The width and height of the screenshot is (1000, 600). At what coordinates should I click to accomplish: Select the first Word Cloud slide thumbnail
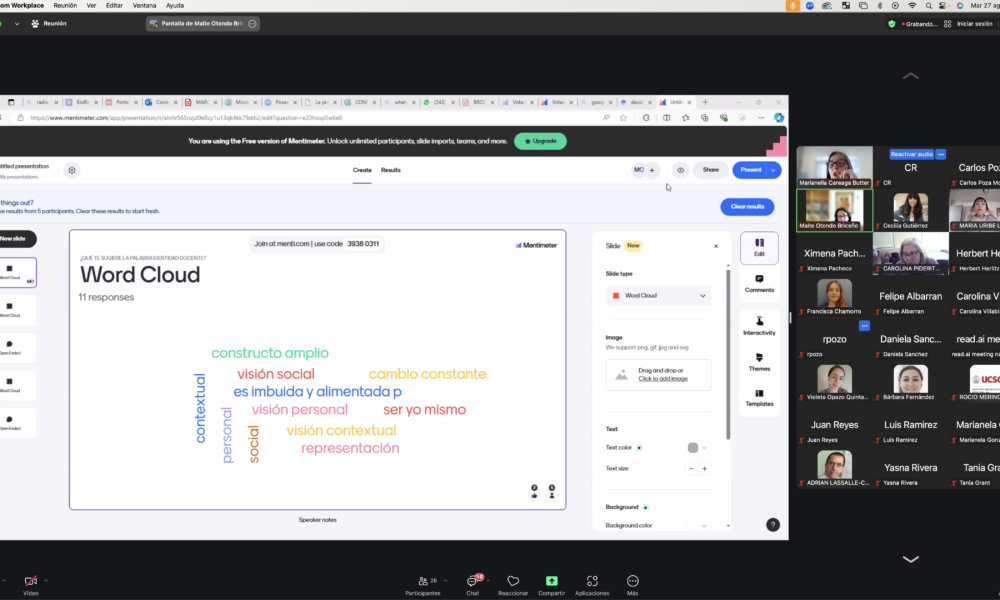point(18,273)
